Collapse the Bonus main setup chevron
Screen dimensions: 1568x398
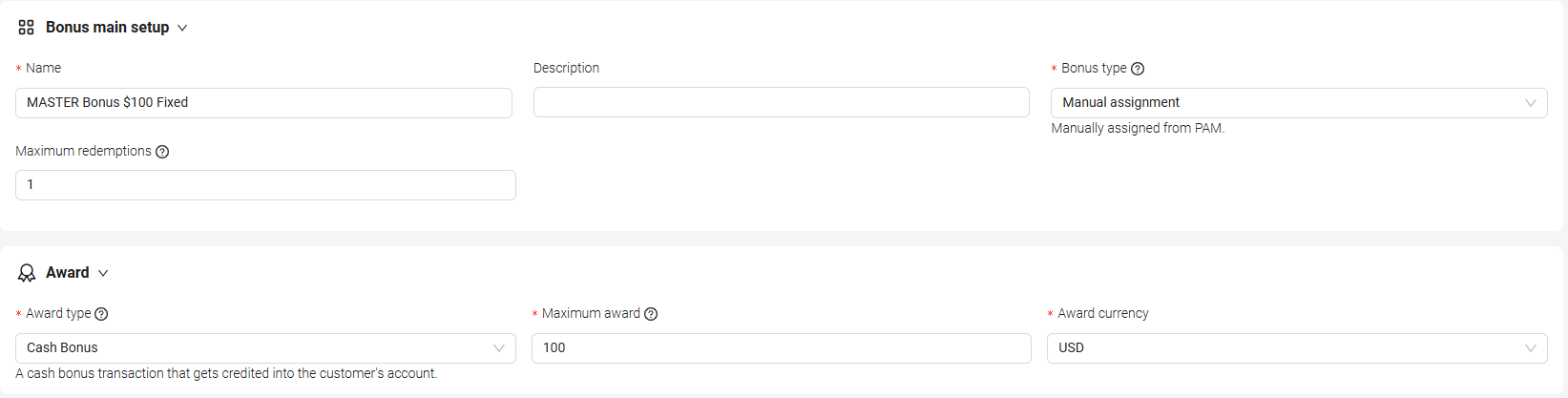[182, 28]
